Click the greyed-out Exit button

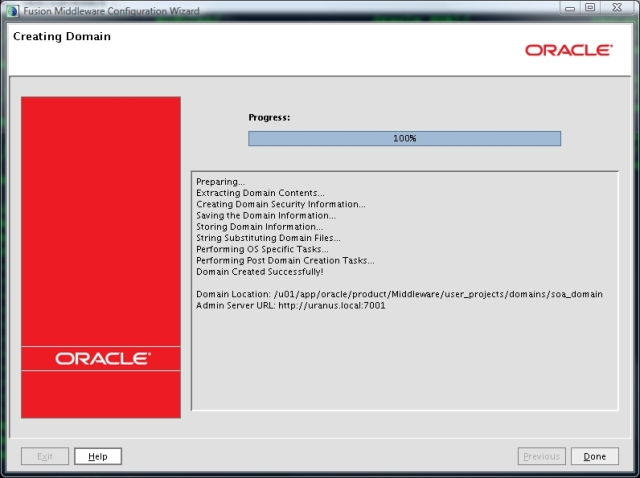click(45, 456)
